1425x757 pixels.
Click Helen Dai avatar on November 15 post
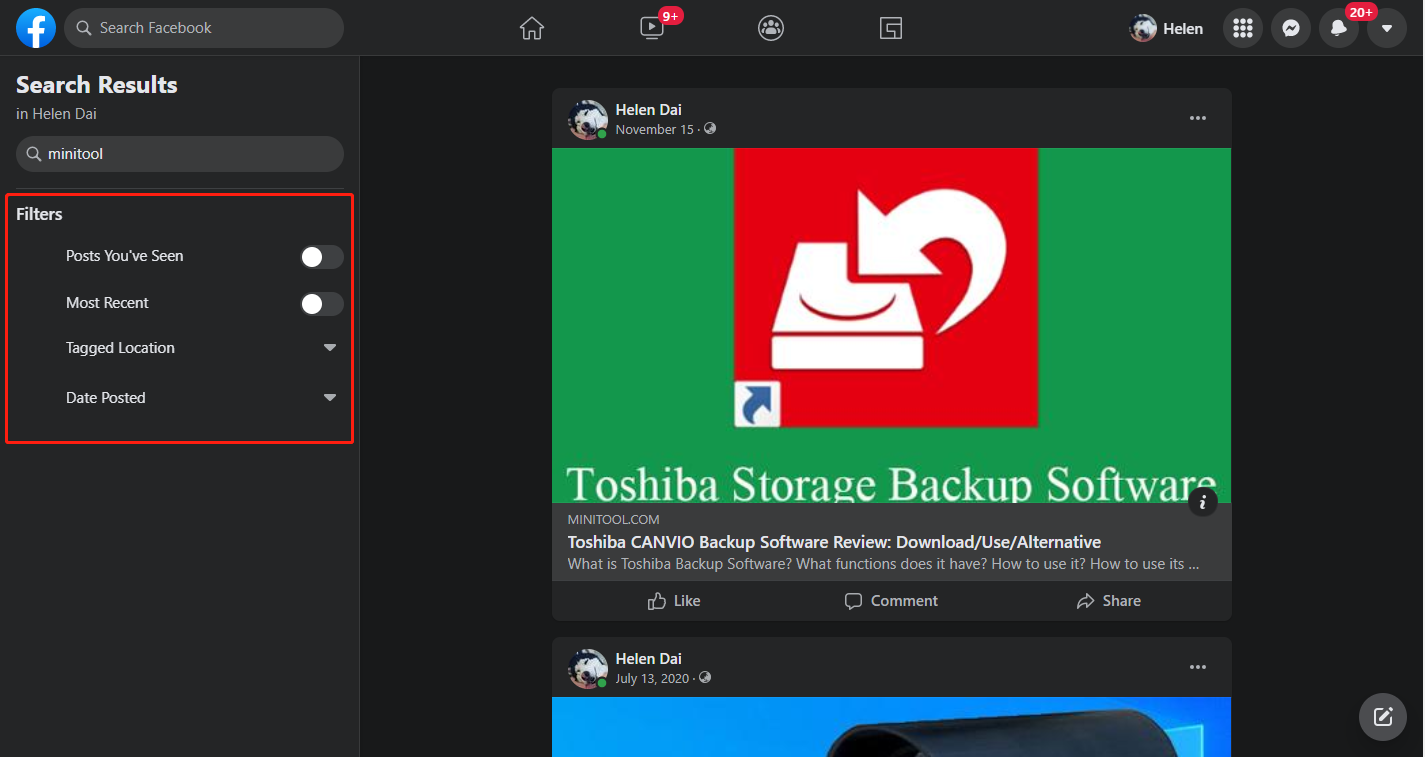pos(588,120)
